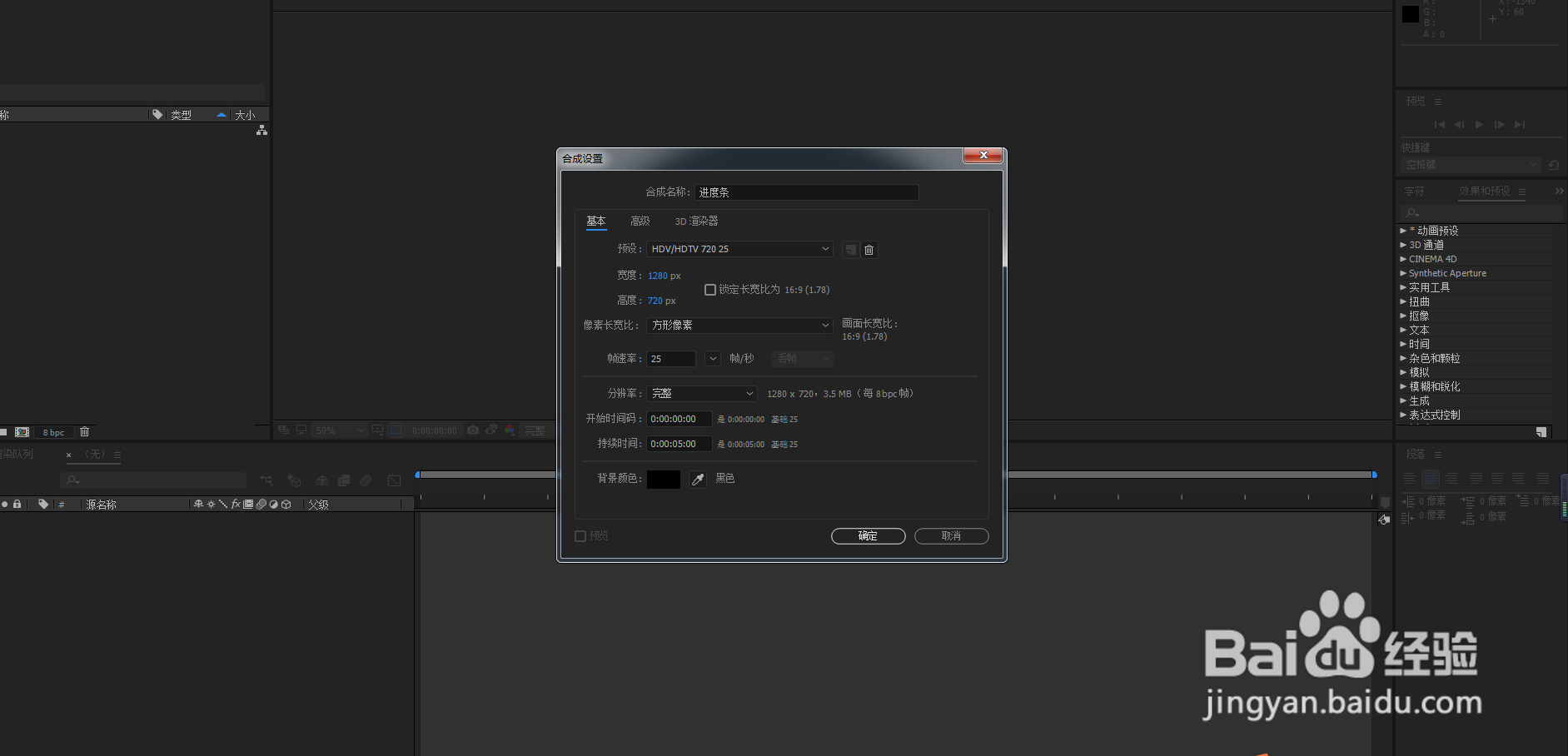Toggle lock aspect ratio 16:9 checkbox

710,290
